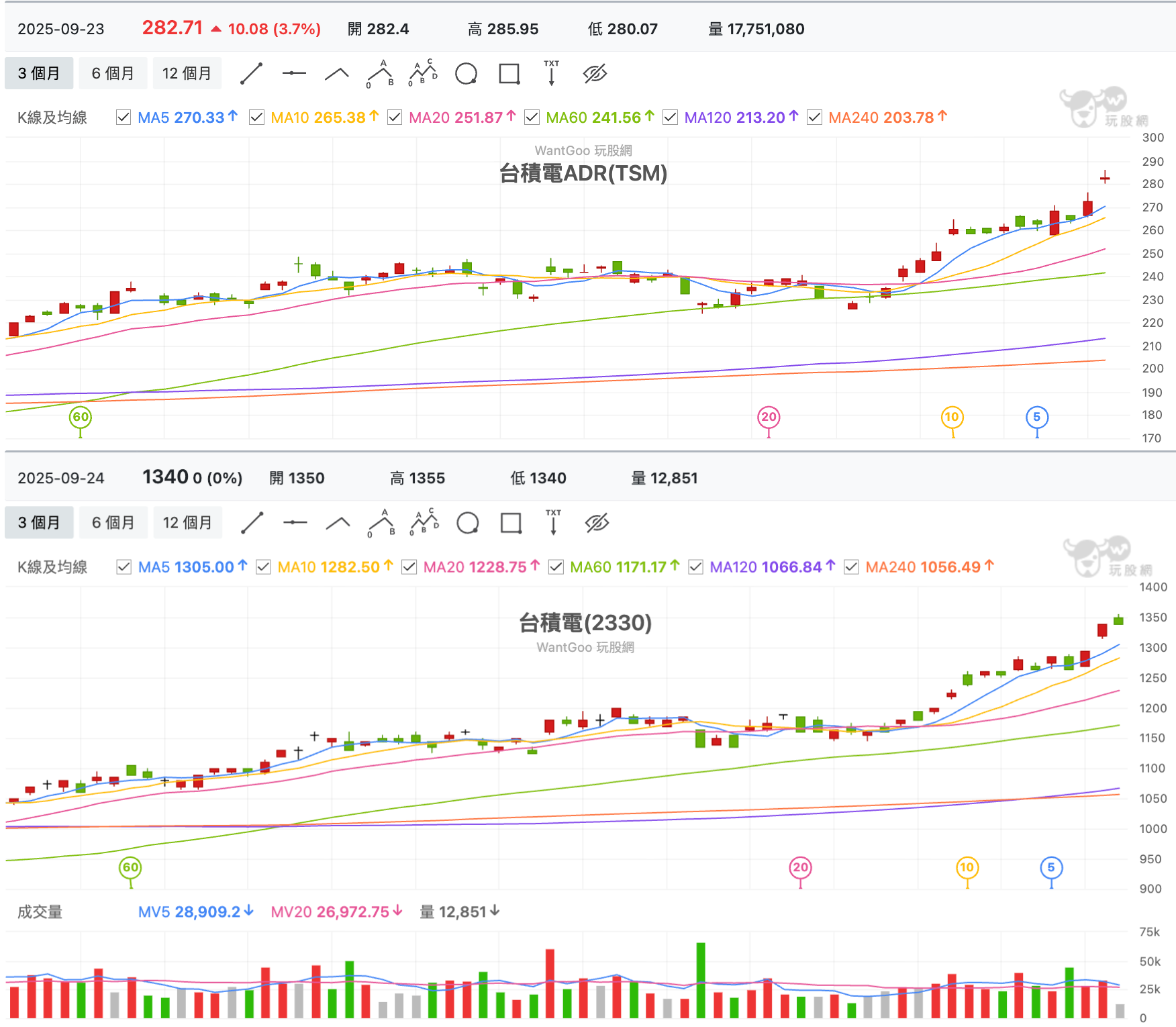
Task: Disable the MA240 checkbox on 2330 chart
Action: (x=851, y=567)
